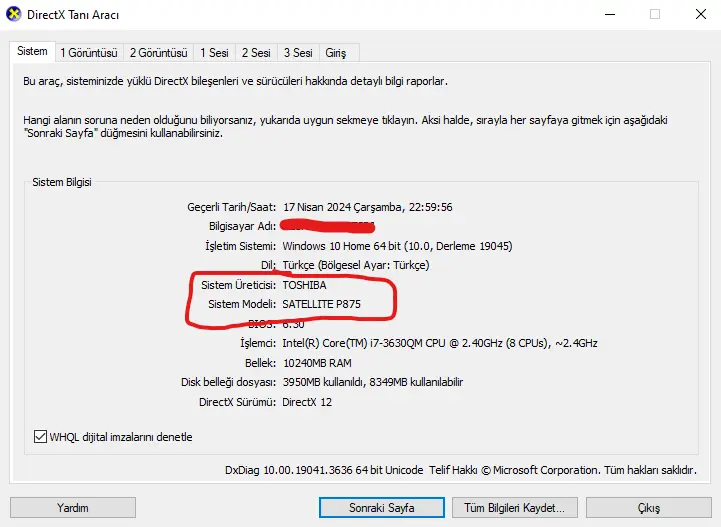This screenshot has width=721, height=527.
Task: Click the 3950MB kullanıldı page file value
Action: tap(372, 382)
